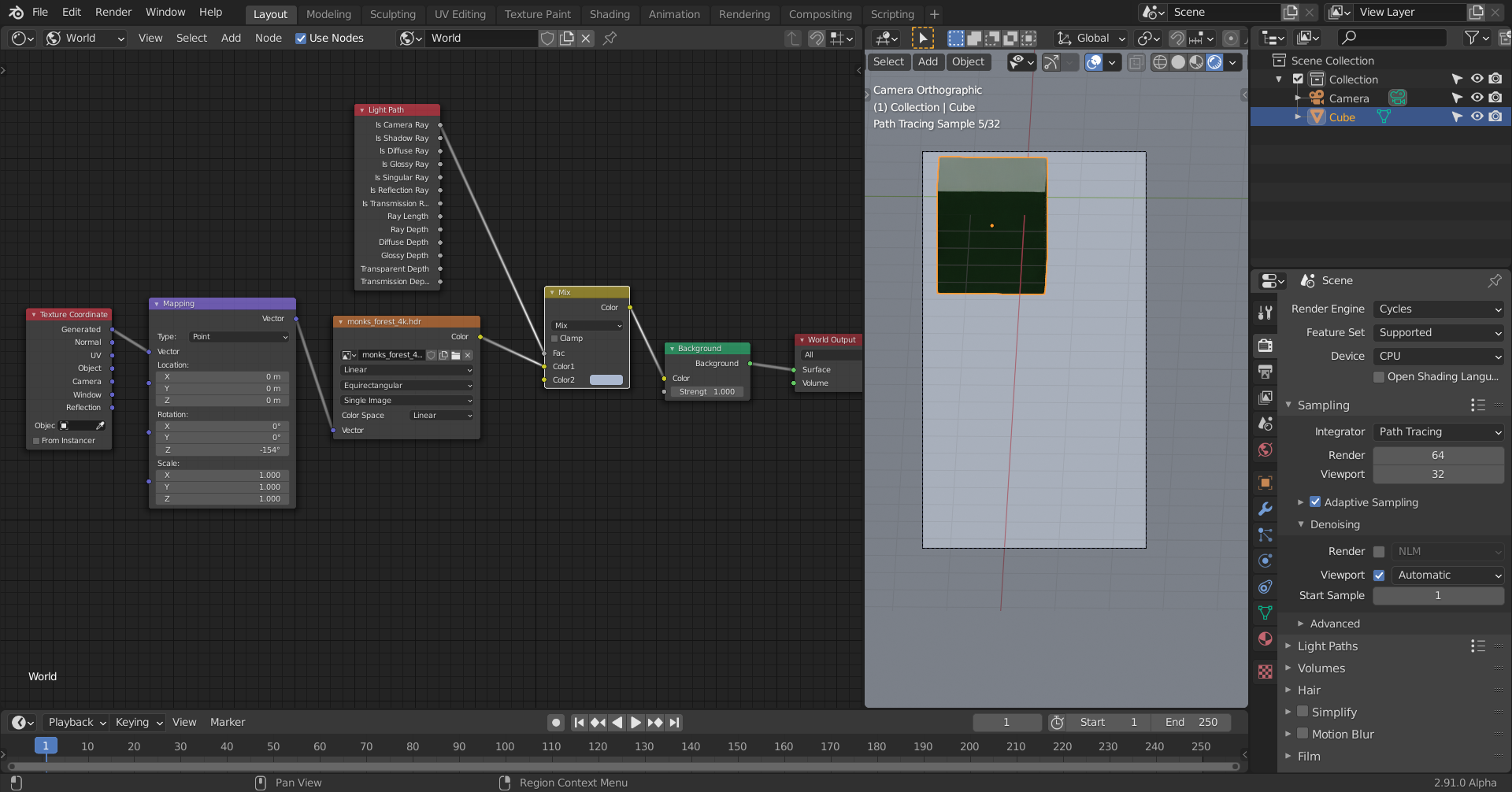Toggle the viewport X-ray icon
The height and width of the screenshot is (792, 1512).
[x=1136, y=62]
